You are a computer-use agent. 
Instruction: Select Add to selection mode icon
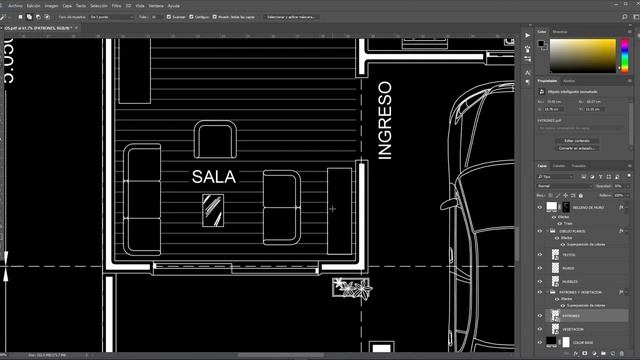click(29, 17)
